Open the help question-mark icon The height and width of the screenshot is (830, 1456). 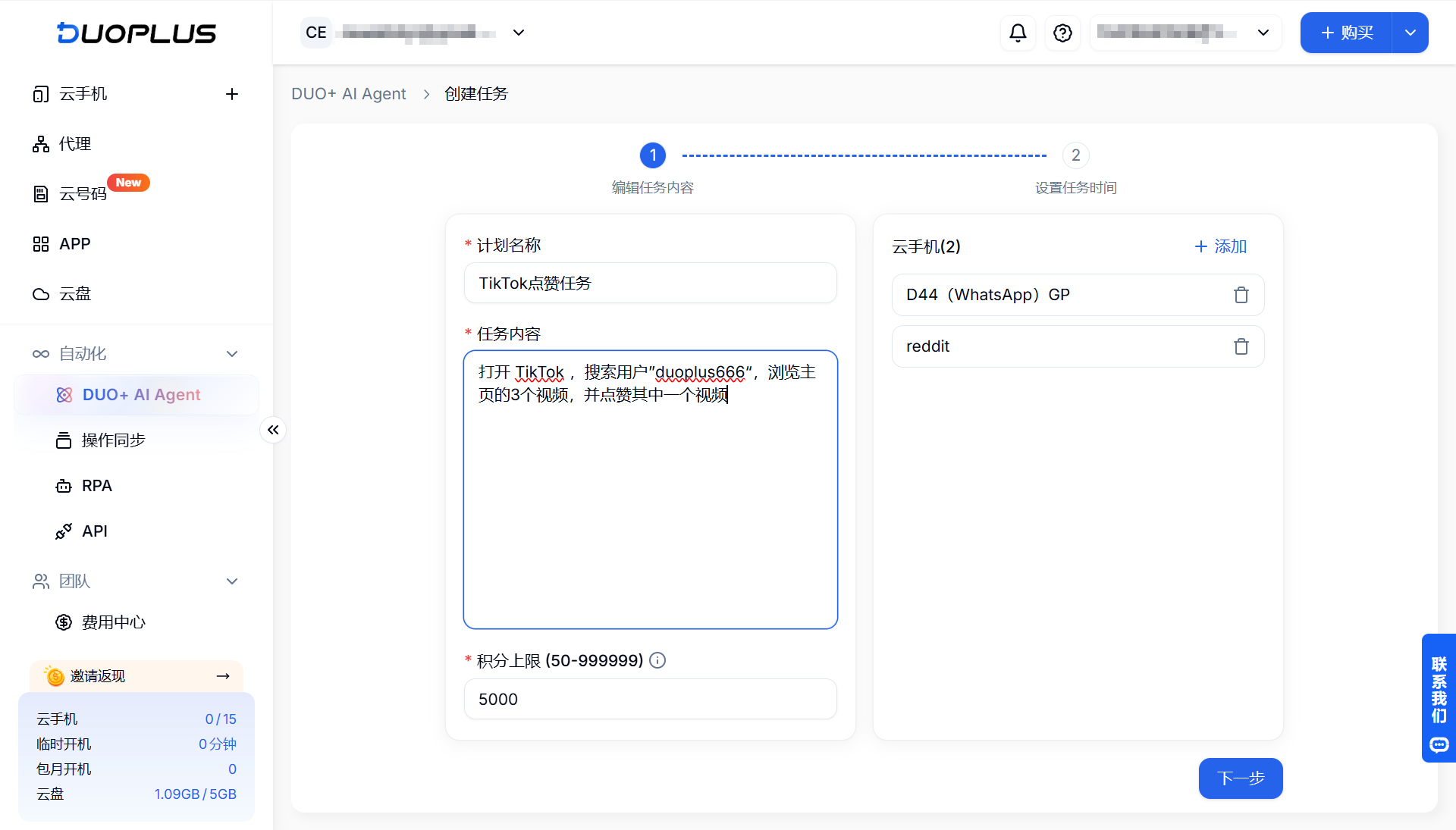[x=1062, y=33]
